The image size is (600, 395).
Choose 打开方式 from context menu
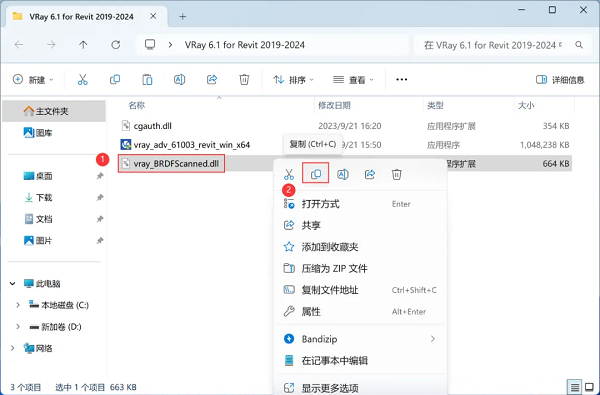click(360, 204)
